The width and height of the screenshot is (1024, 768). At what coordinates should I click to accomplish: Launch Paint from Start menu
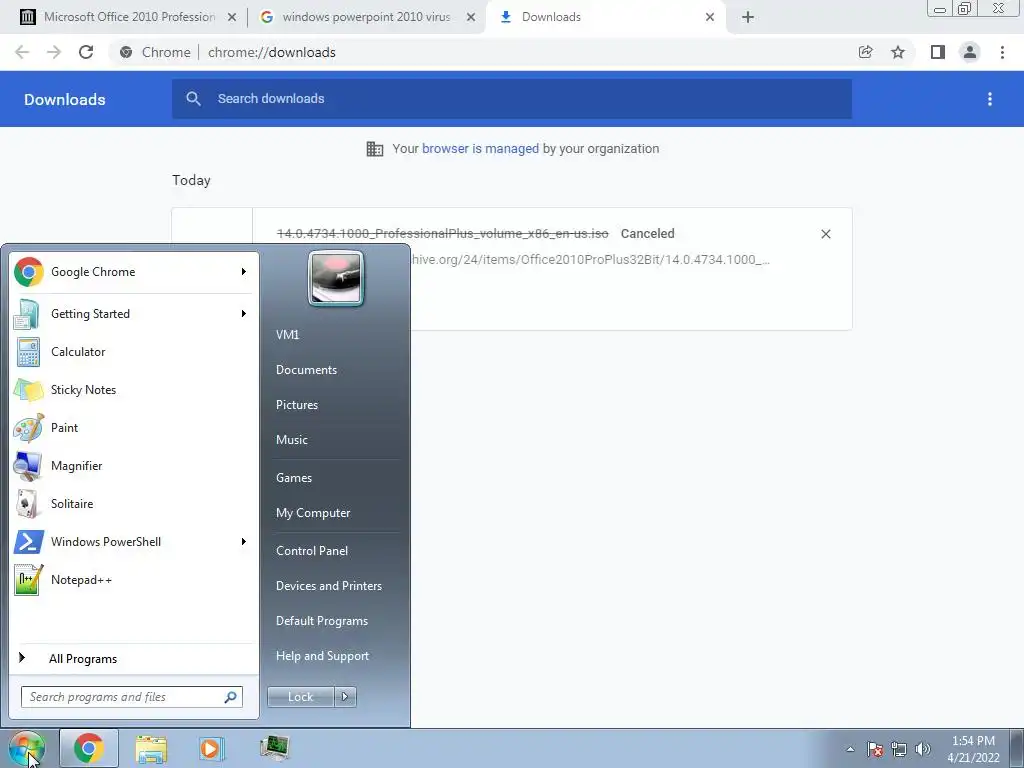pos(134,428)
